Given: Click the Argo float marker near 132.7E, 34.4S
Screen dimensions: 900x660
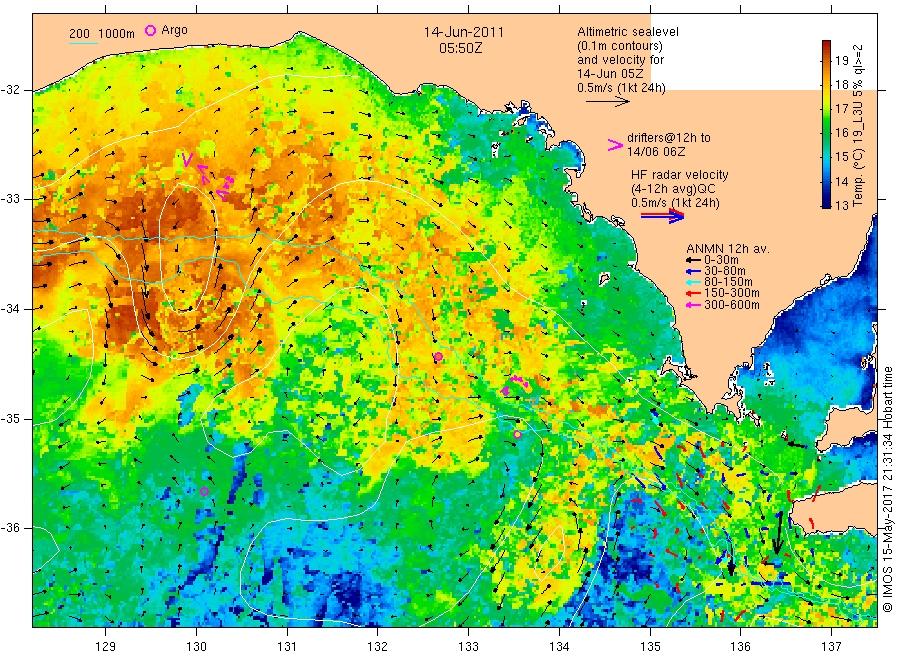Looking at the screenshot, I should [438, 357].
